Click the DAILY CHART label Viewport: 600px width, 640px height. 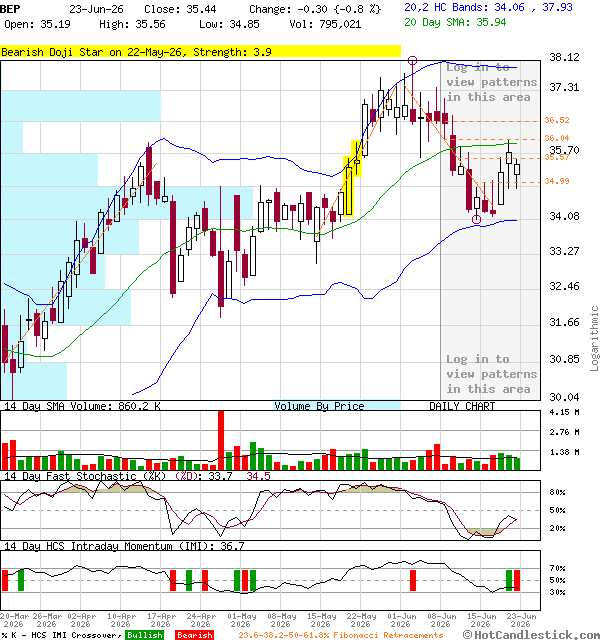(x=462, y=406)
